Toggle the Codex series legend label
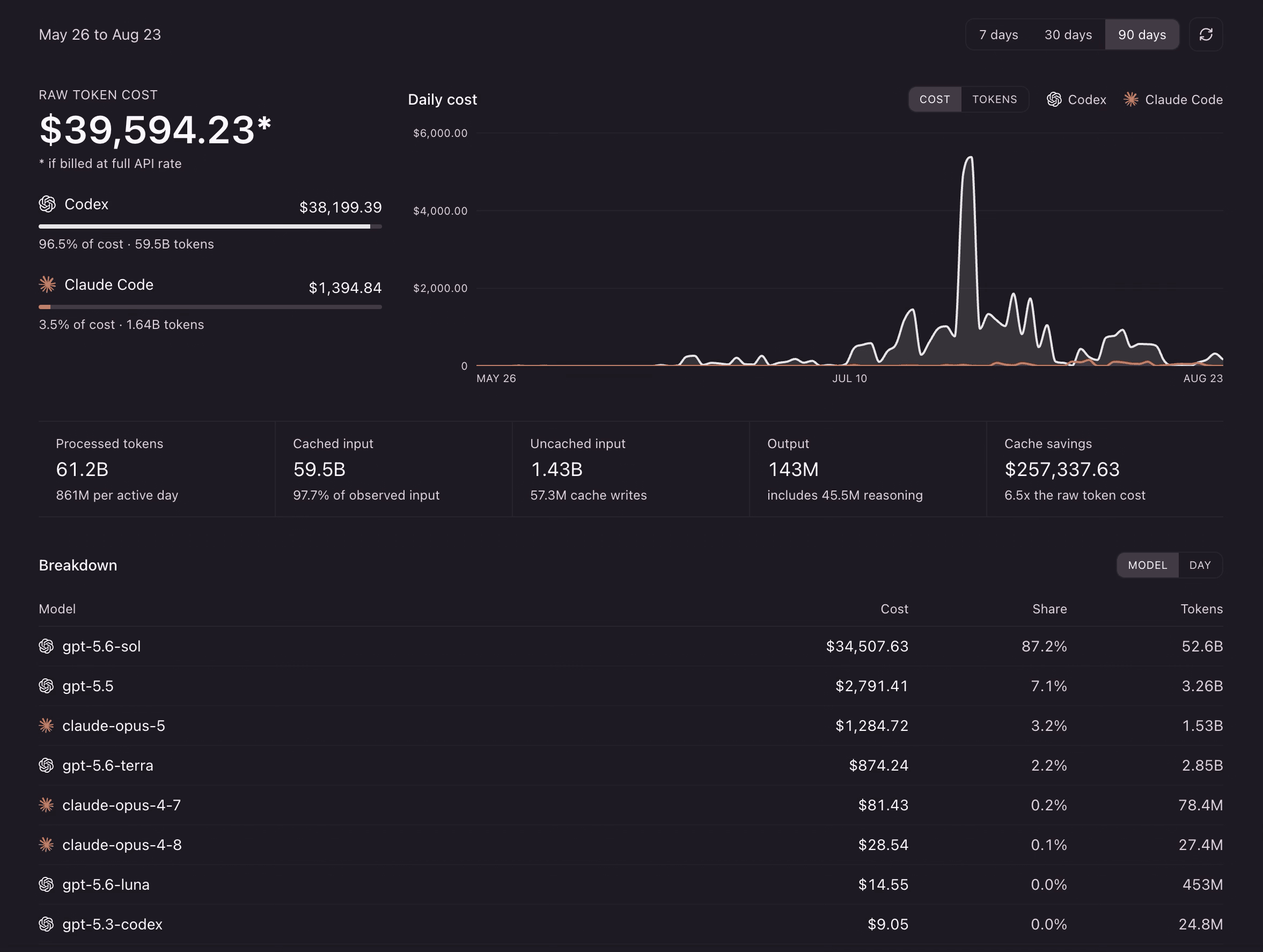This screenshot has width=1263, height=952. click(1086, 99)
